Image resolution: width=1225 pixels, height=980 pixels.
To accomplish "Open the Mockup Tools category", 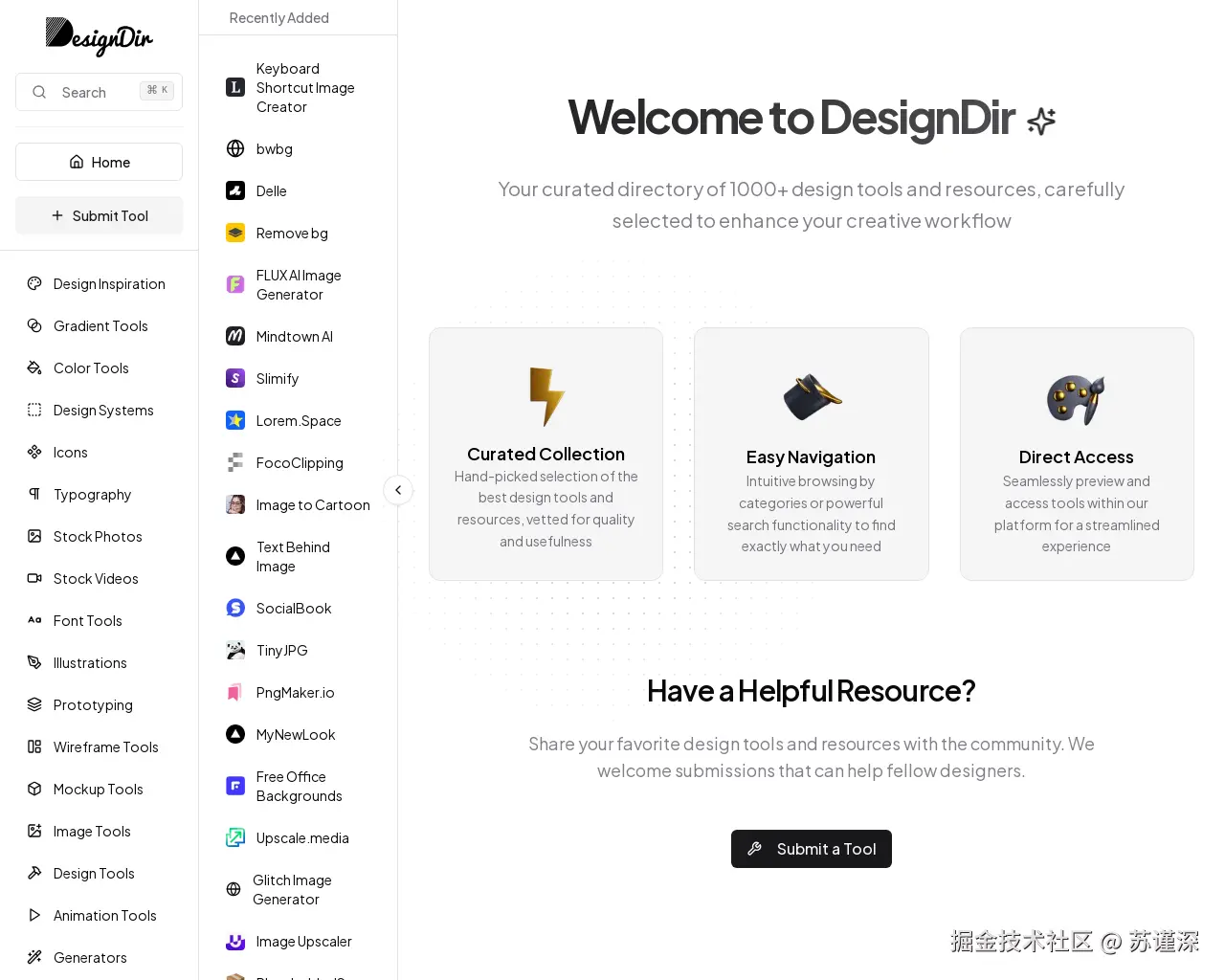I will click(x=99, y=789).
